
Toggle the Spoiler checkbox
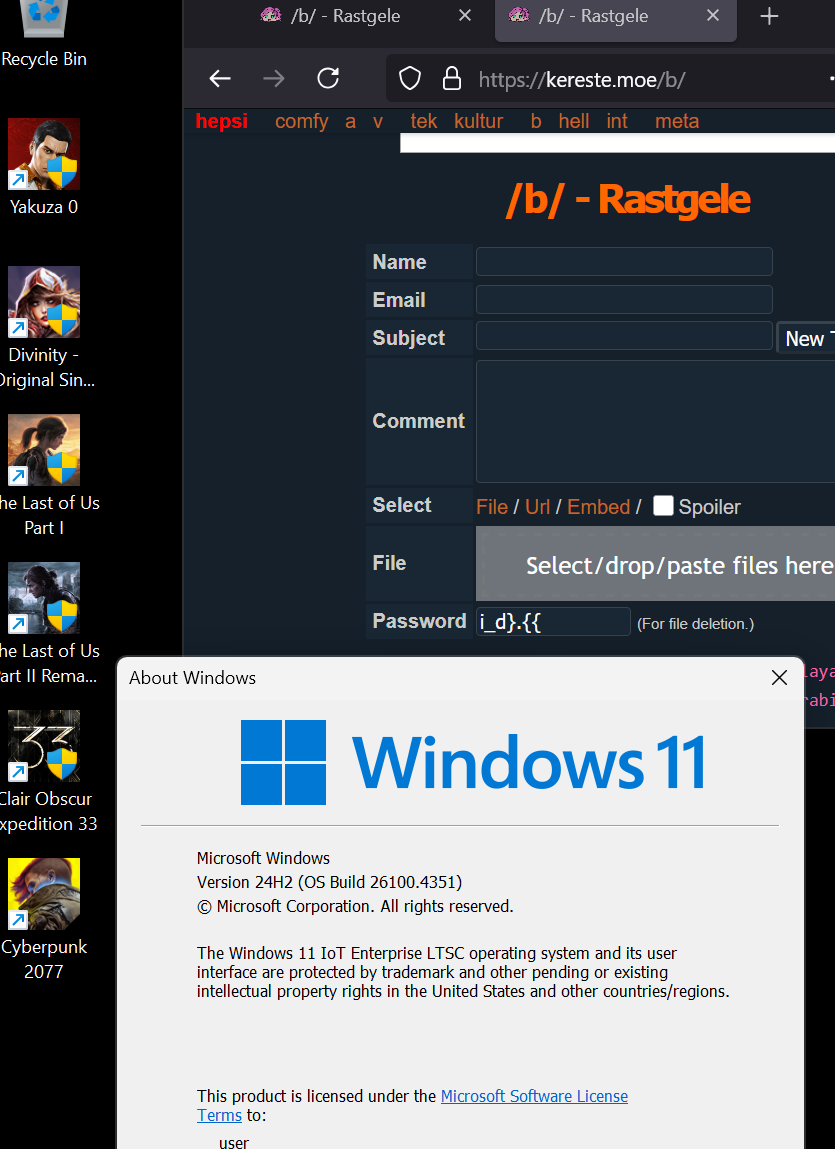(663, 506)
